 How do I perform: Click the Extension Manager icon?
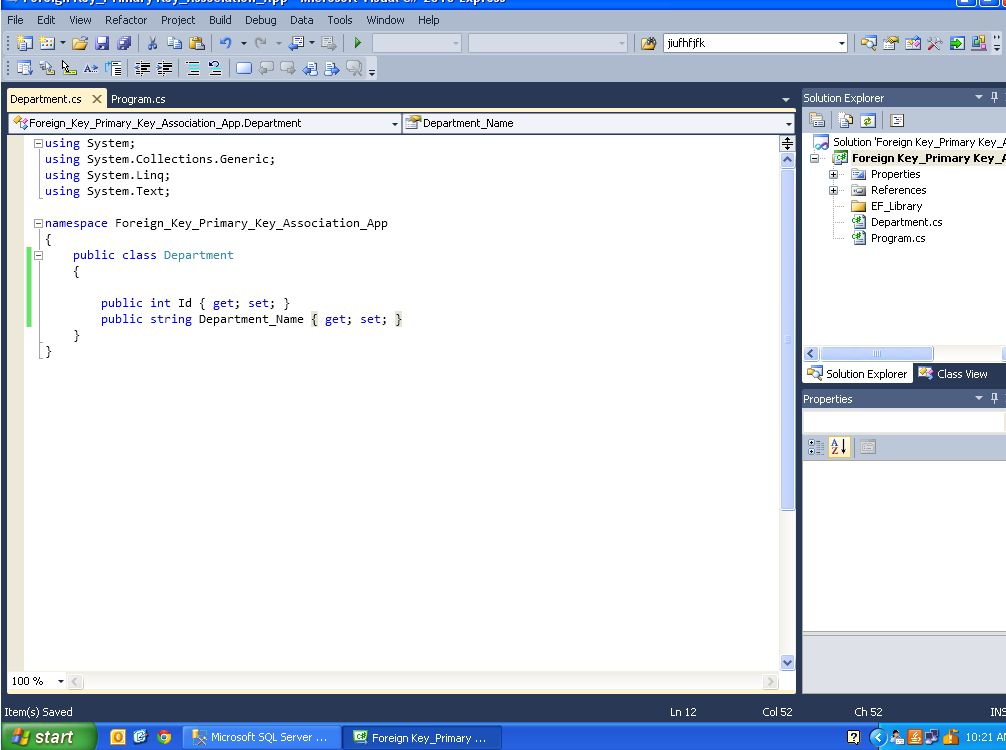coord(978,43)
